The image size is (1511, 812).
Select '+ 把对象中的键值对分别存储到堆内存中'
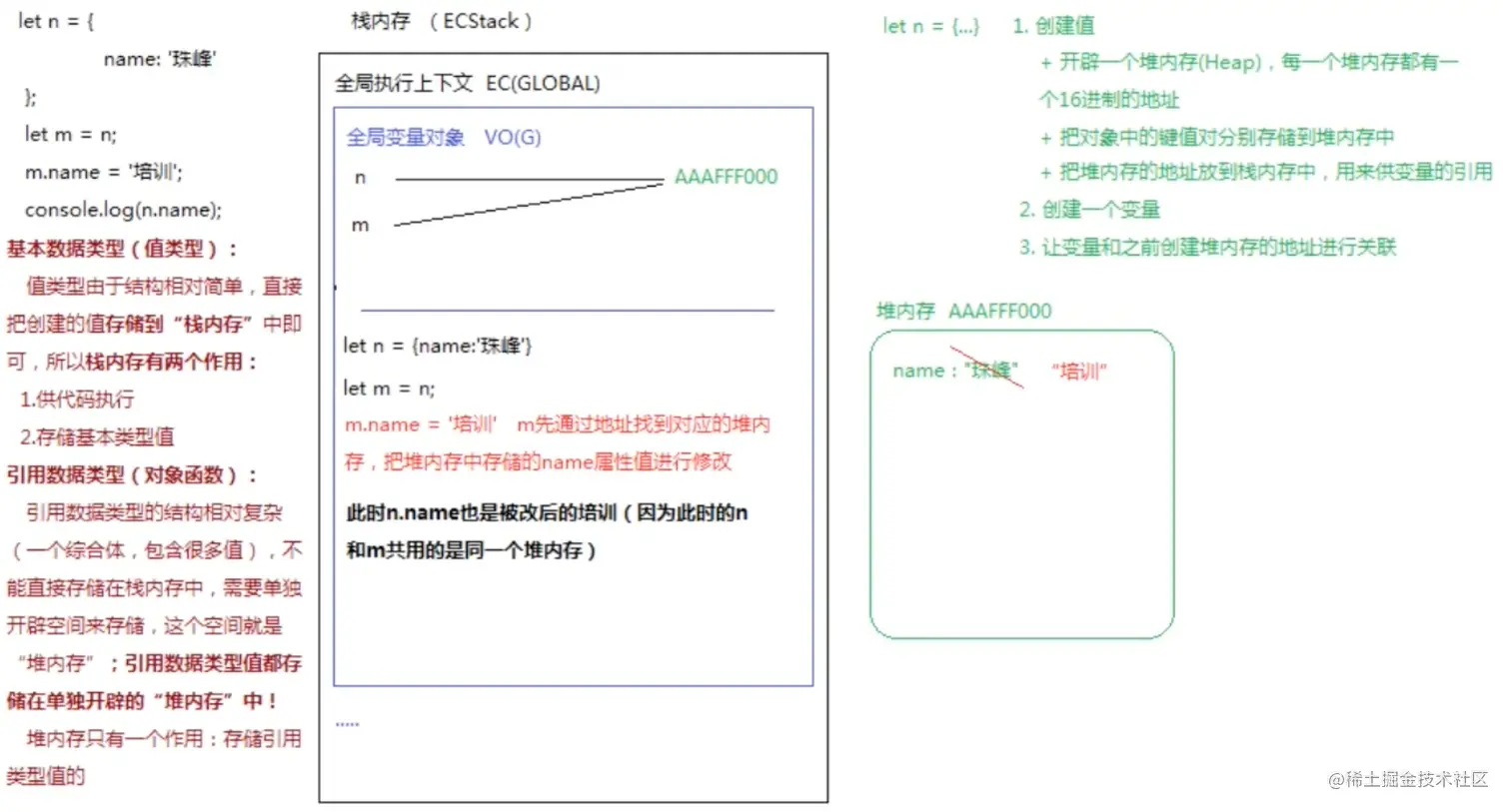click(1216, 137)
